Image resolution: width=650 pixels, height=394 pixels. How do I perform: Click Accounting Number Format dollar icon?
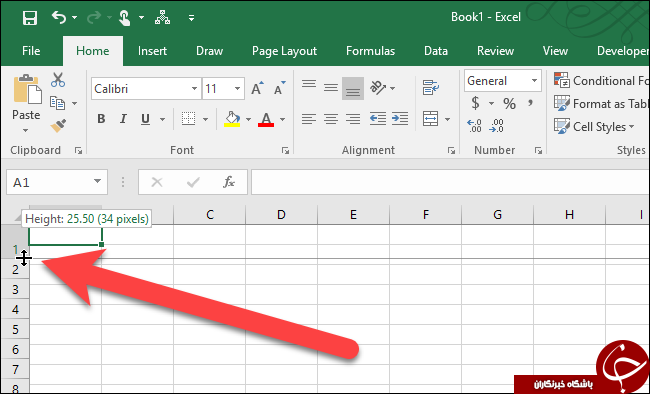pyautogui.click(x=475, y=103)
